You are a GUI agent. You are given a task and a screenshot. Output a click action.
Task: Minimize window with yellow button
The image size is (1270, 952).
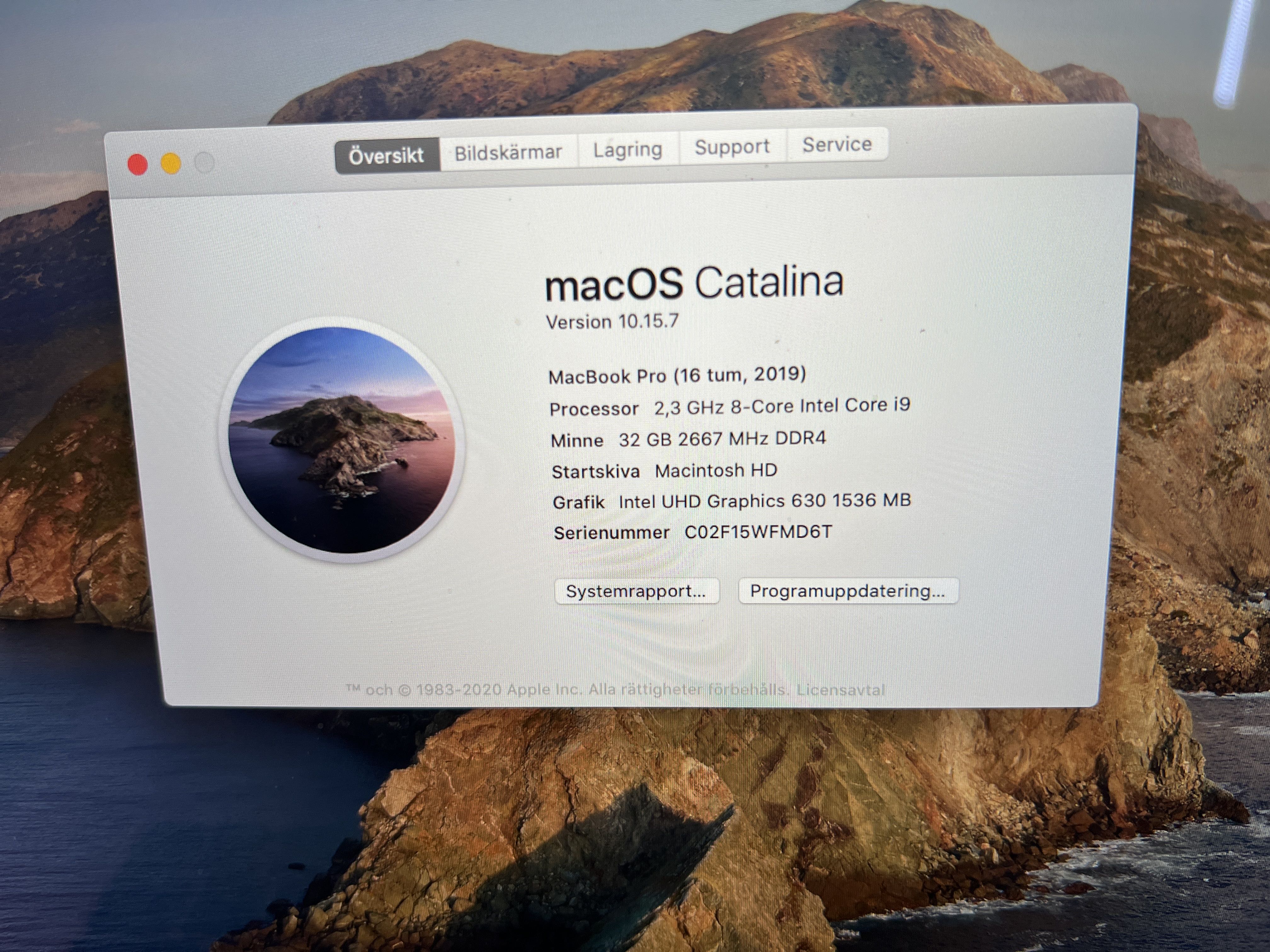(171, 163)
